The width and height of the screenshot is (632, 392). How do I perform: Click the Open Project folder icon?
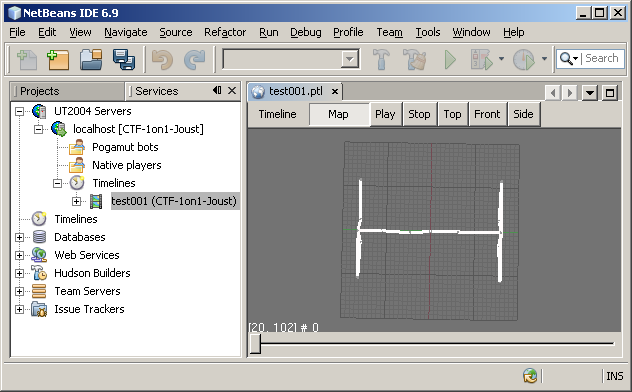pyautogui.click(x=91, y=60)
